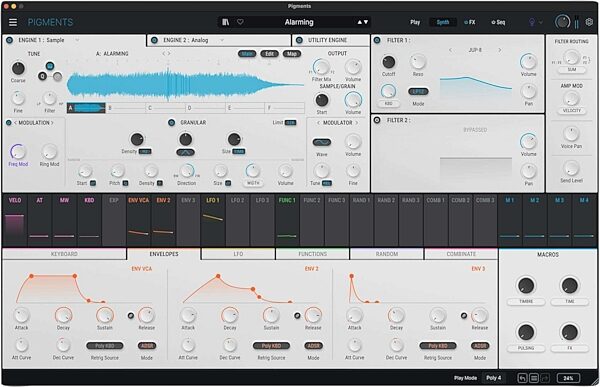Step through presets with up/down arrows
Screen dimensions: 600x387
[x=362, y=22]
